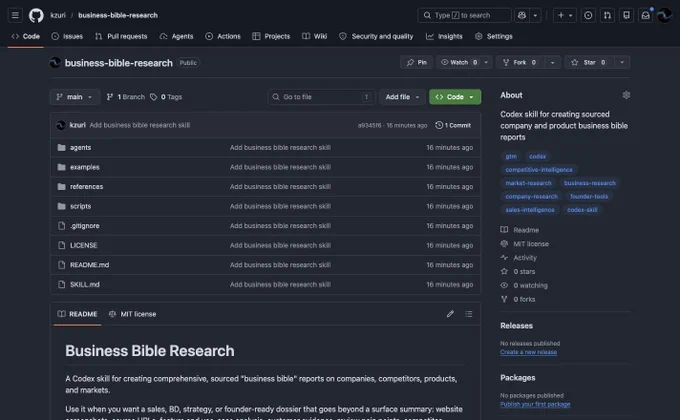Open pull requests icon in top header
Image resolution: width=680 pixels, height=420 pixels.
tap(607, 15)
